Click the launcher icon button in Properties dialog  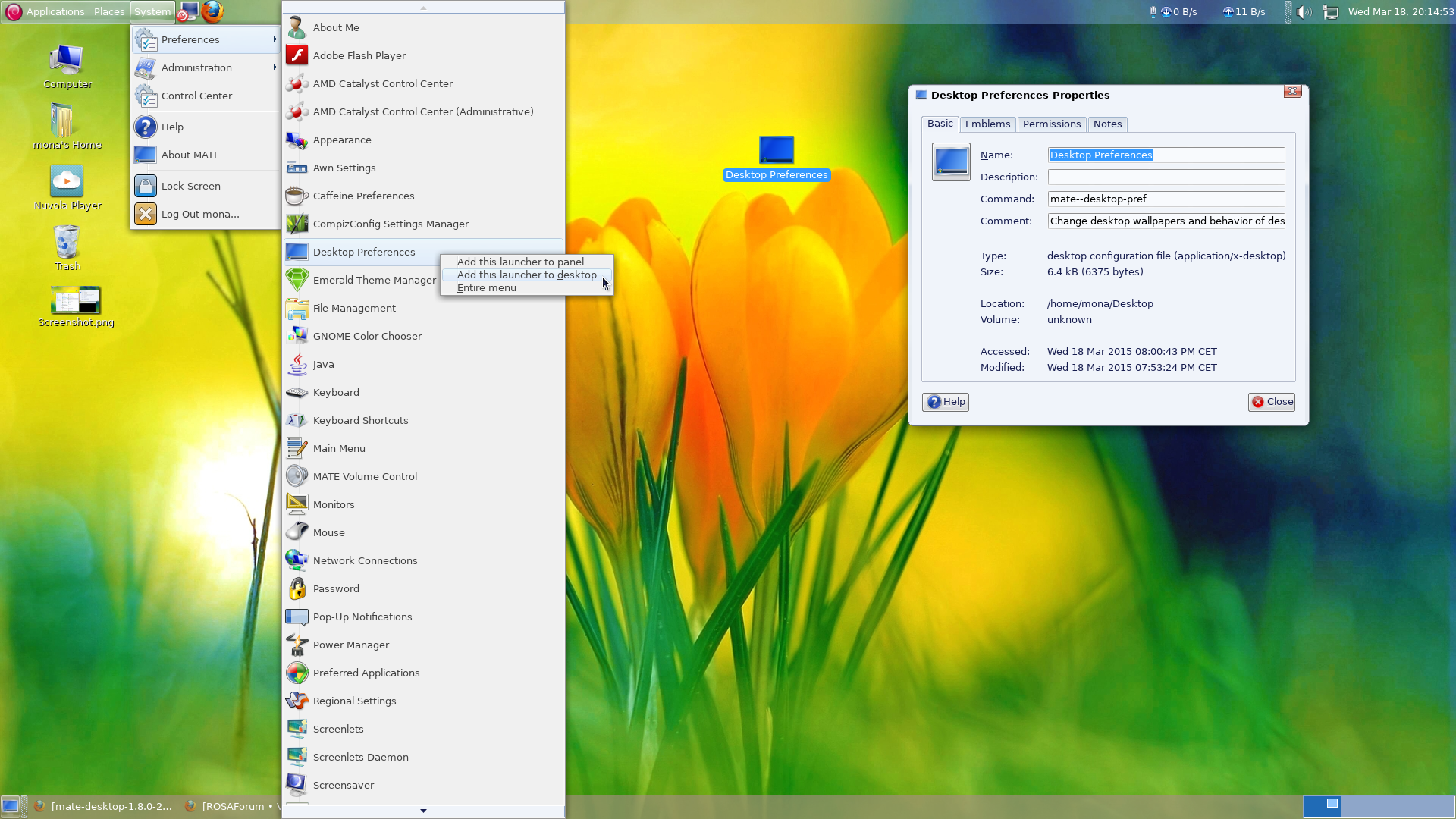tap(951, 162)
